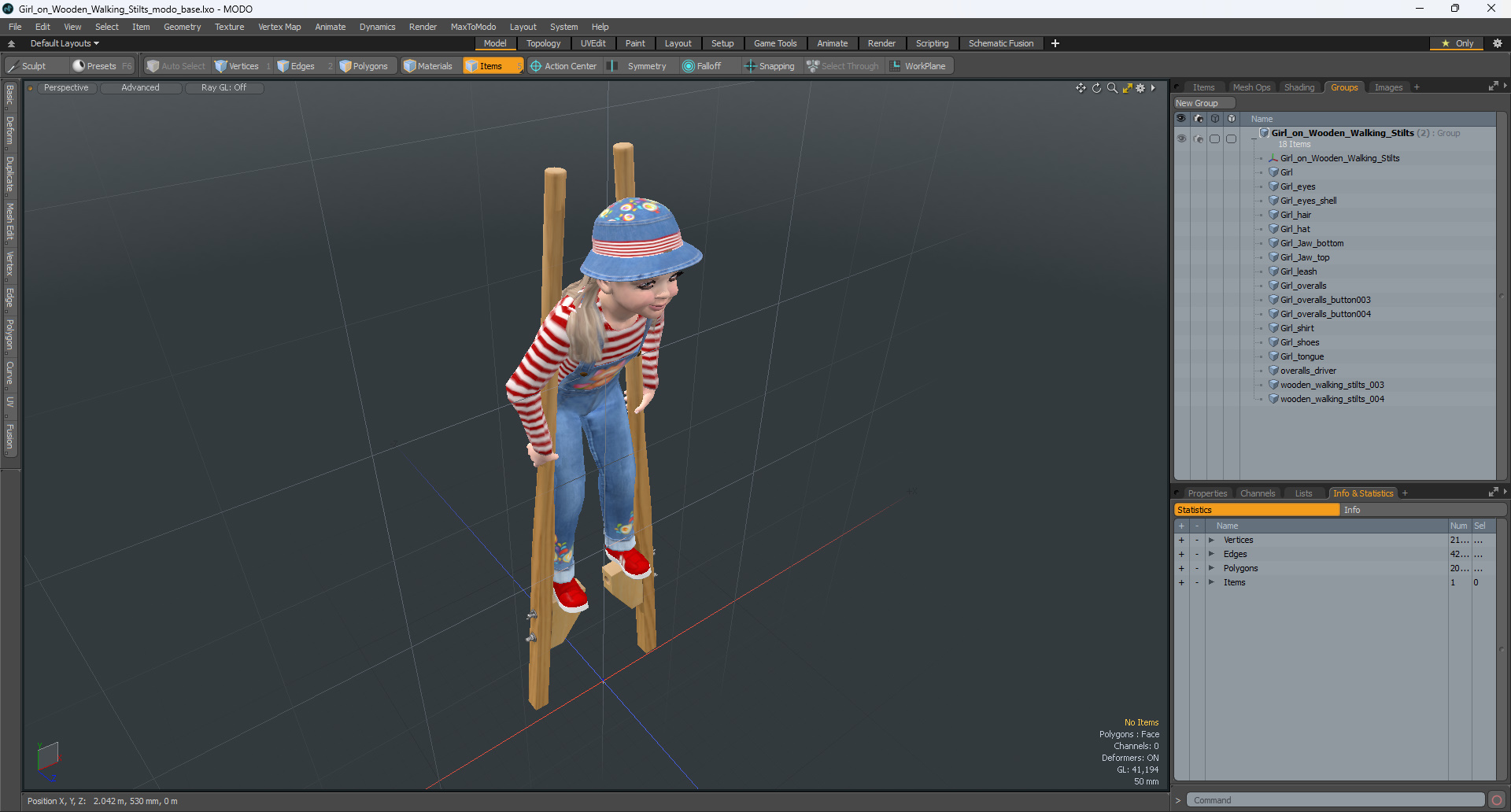
Task: Open the Default Layouts dropdown
Action: [x=65, y=43]
